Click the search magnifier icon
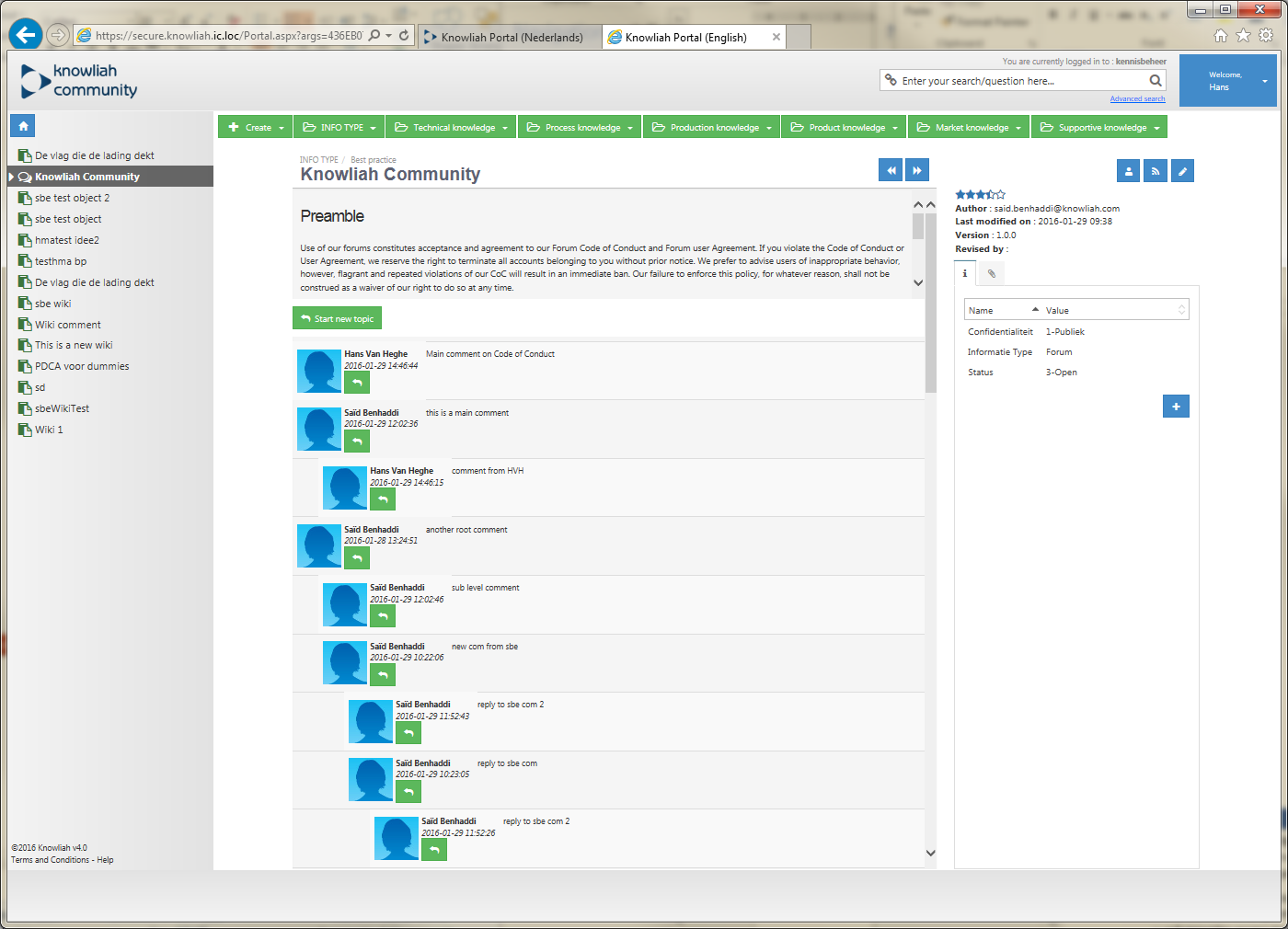Image resolution: width=1288 pixels, height=929 pixels. [x=1156, y=81]
